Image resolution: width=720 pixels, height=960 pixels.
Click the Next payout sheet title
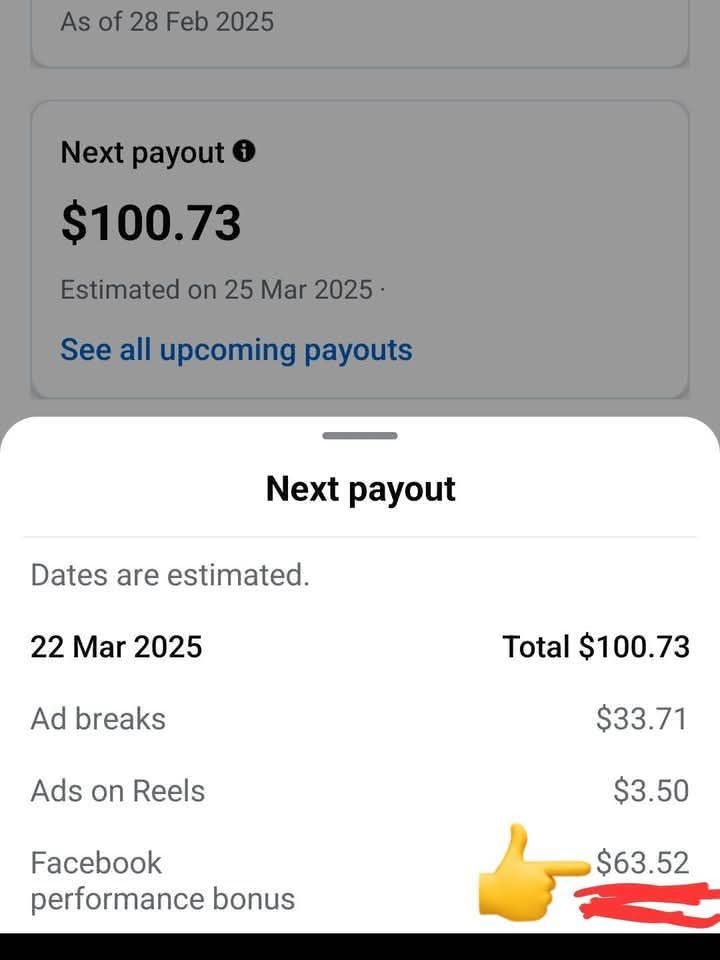click(360, 489)
